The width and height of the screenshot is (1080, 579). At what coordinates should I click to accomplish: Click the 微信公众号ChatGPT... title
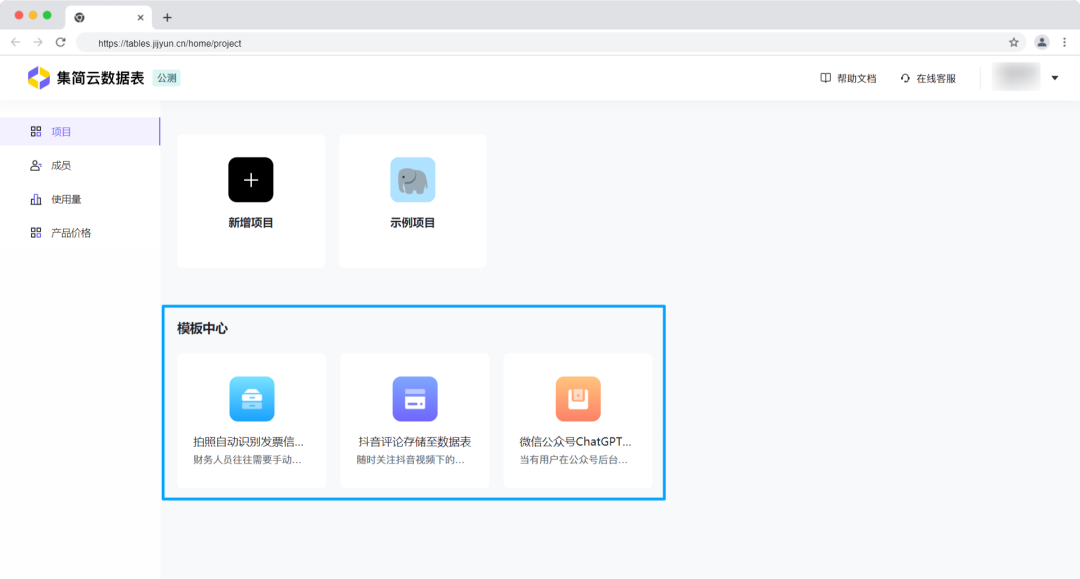(x=575, y=441)
